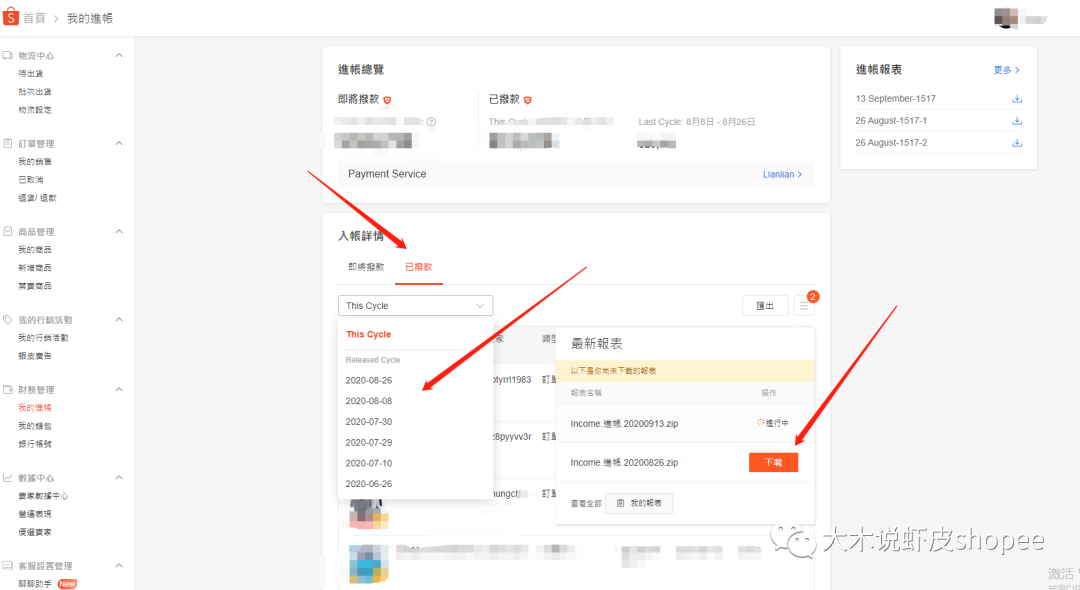Viewport: 1080px width, 590px height.
Task: Switch to the 已撥款 tab
Action: [x=419, y=267]
